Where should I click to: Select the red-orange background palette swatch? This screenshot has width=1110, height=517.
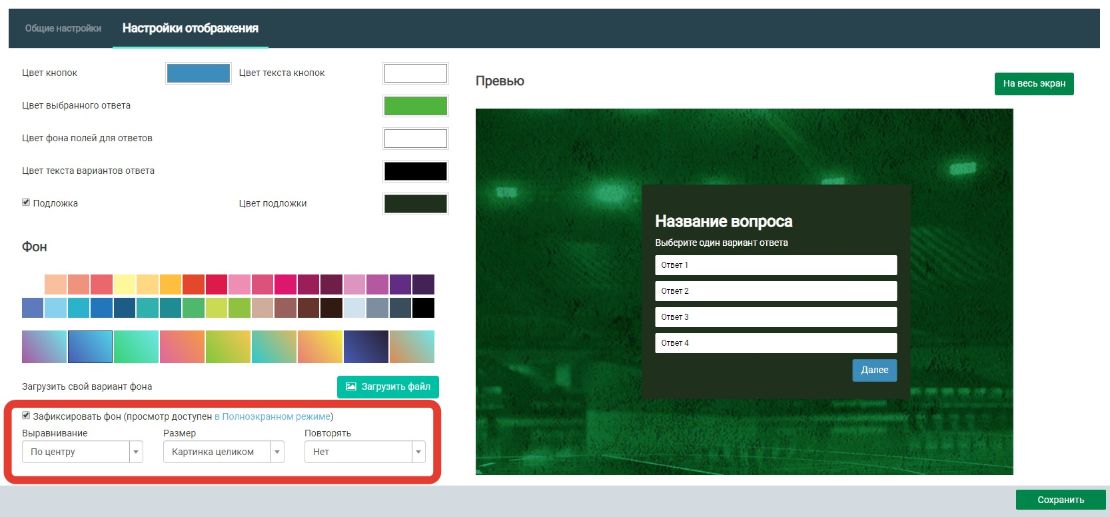click(x=193, y=285)
